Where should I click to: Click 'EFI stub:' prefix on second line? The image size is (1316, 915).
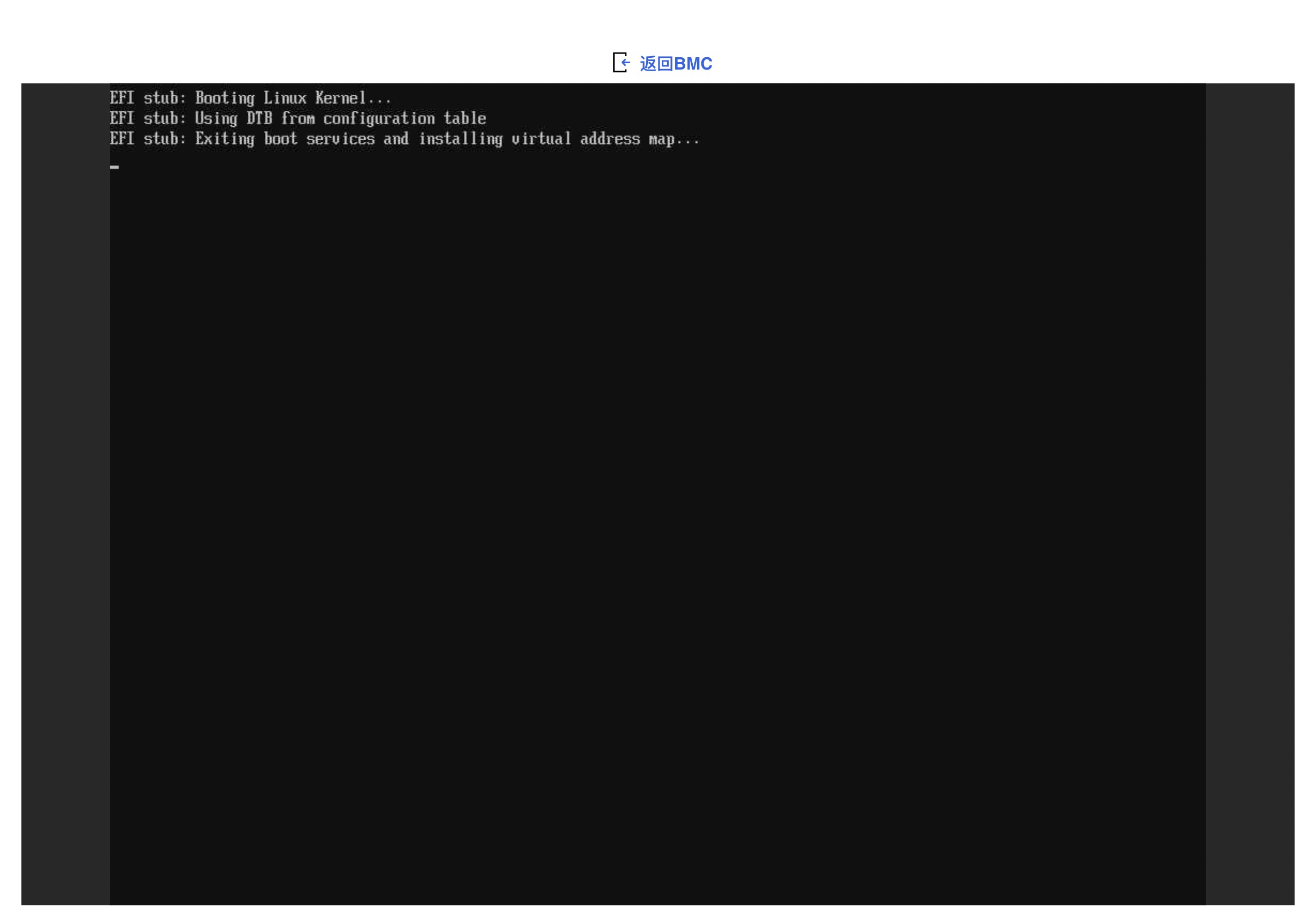148,119
